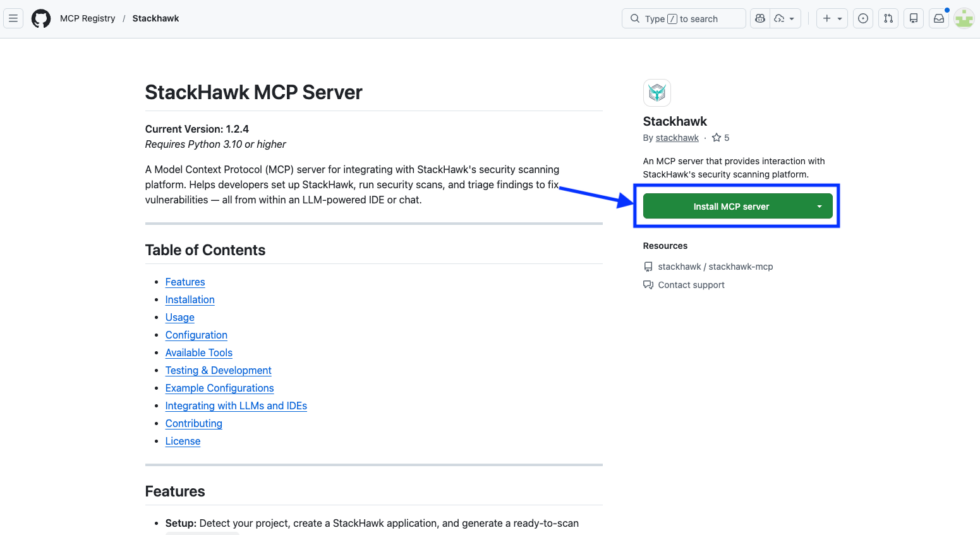The width and height of the screenshot is (980, 535).
Task: Click the Current Version: 1.2.4 text
Action: coord(197,129)
